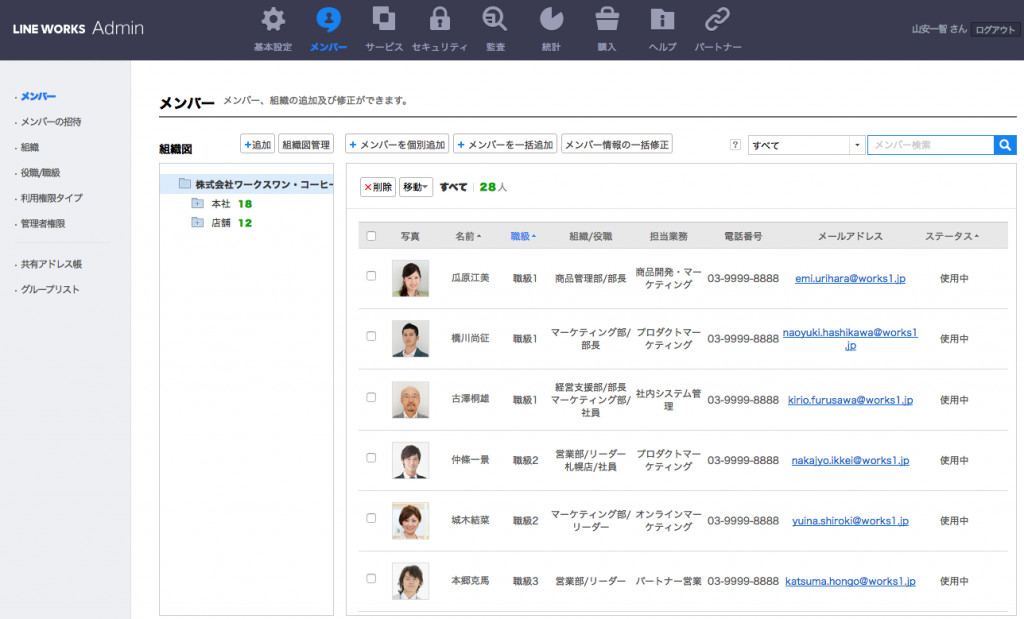Click the blue member search magnifier button
The image size is (1024, 619).
tap(1005, 145)
